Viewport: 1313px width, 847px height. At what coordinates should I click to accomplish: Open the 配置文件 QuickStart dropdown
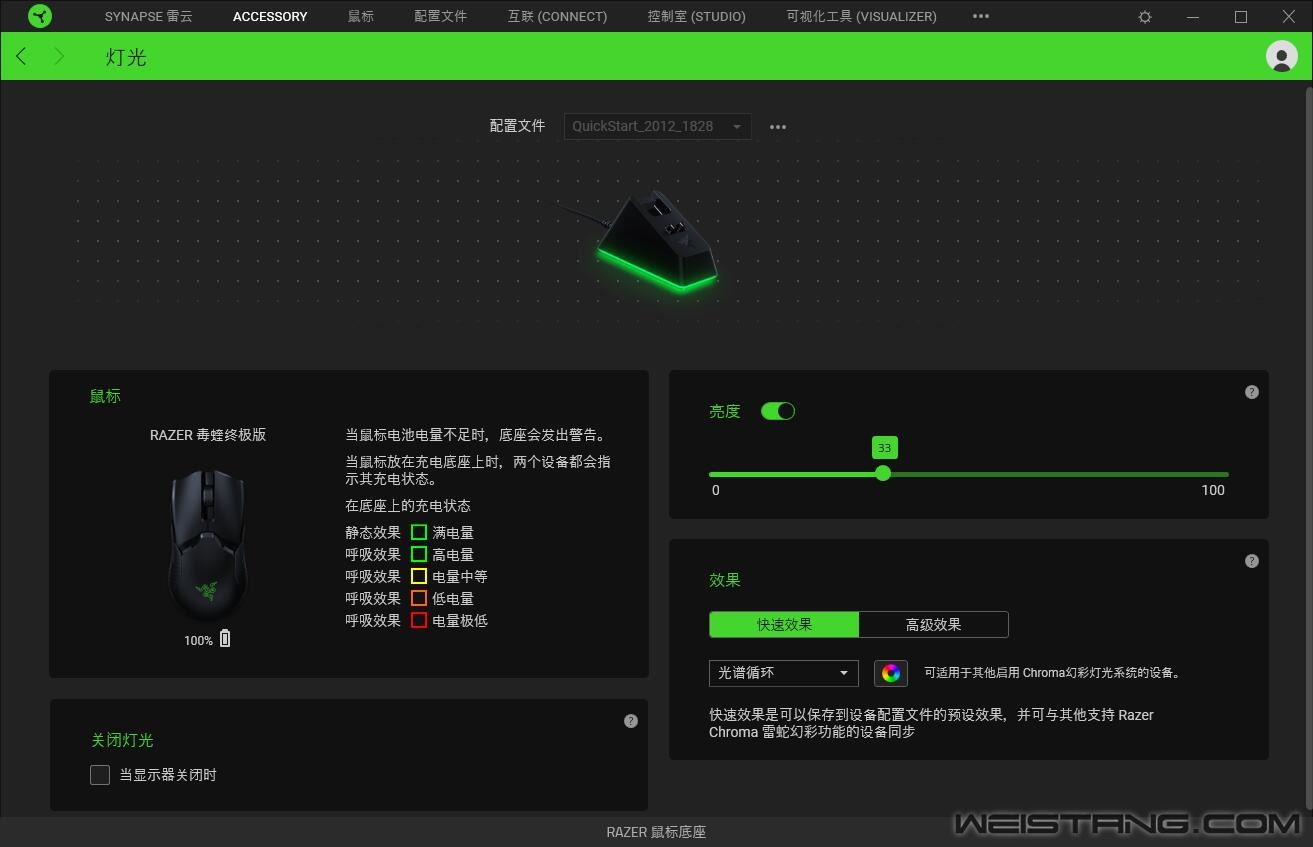[x=658, y=126]
